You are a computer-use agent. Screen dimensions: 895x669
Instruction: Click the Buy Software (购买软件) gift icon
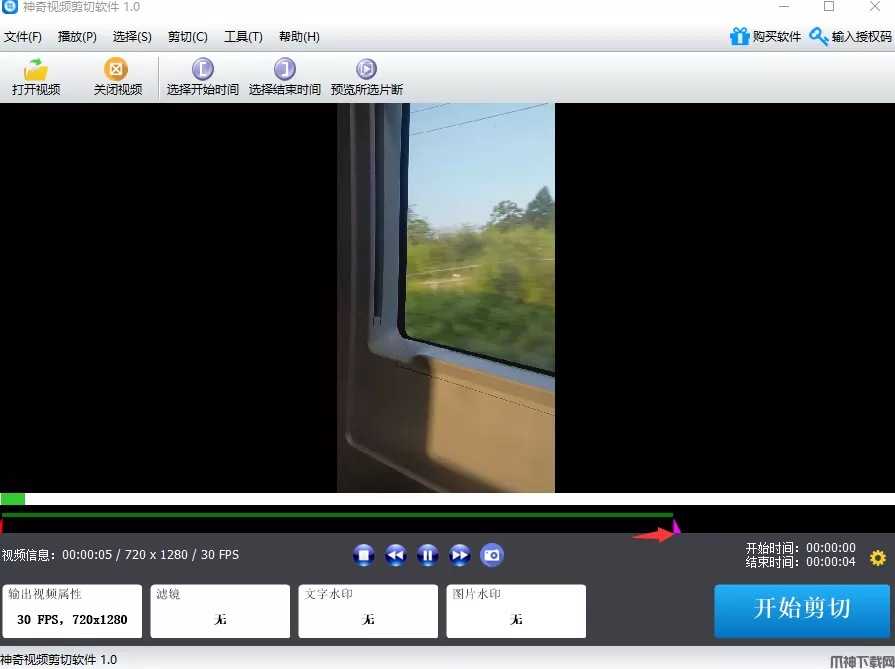coord(739,37)
